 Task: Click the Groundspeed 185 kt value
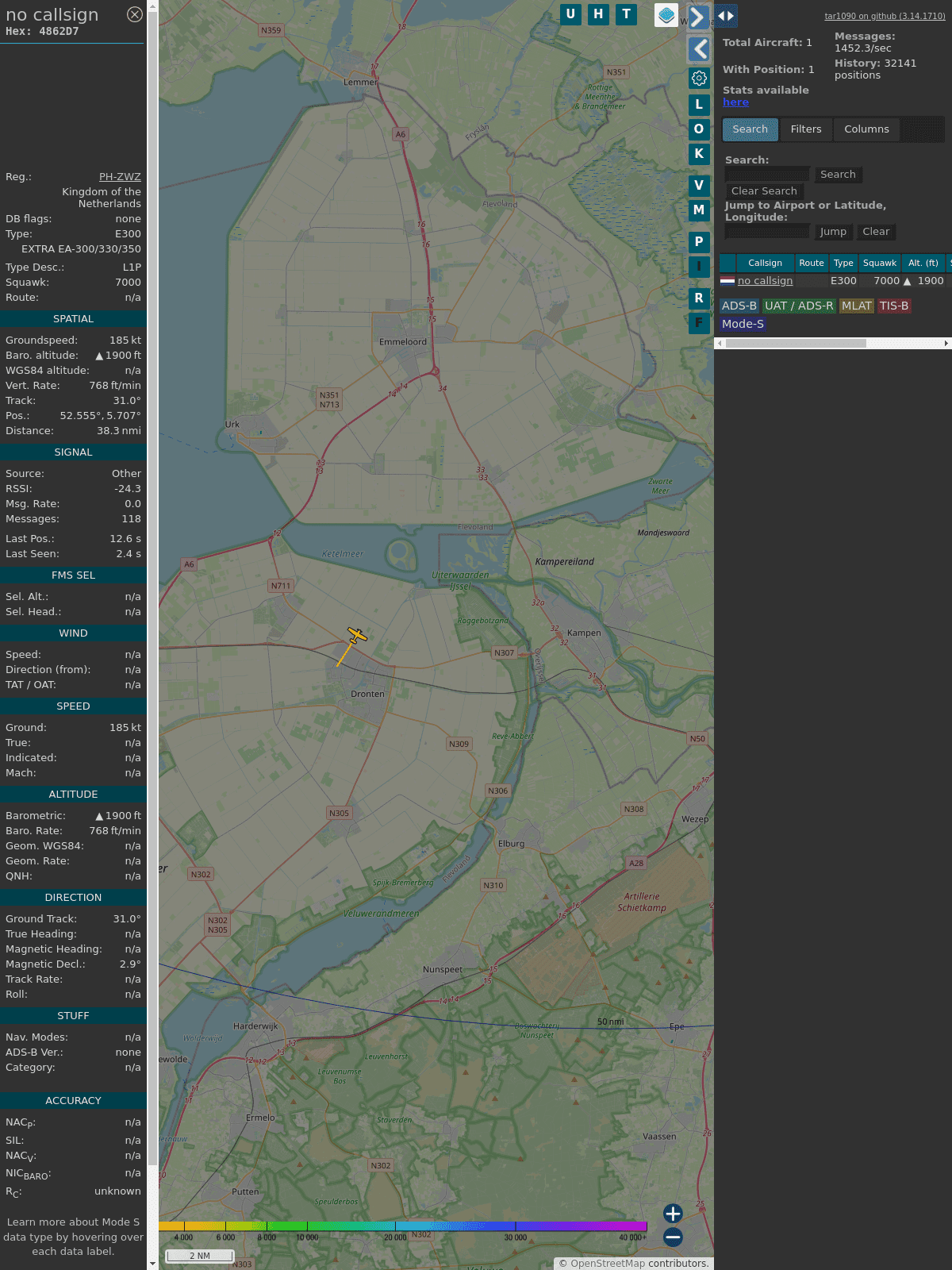click(x=125, y=341)
